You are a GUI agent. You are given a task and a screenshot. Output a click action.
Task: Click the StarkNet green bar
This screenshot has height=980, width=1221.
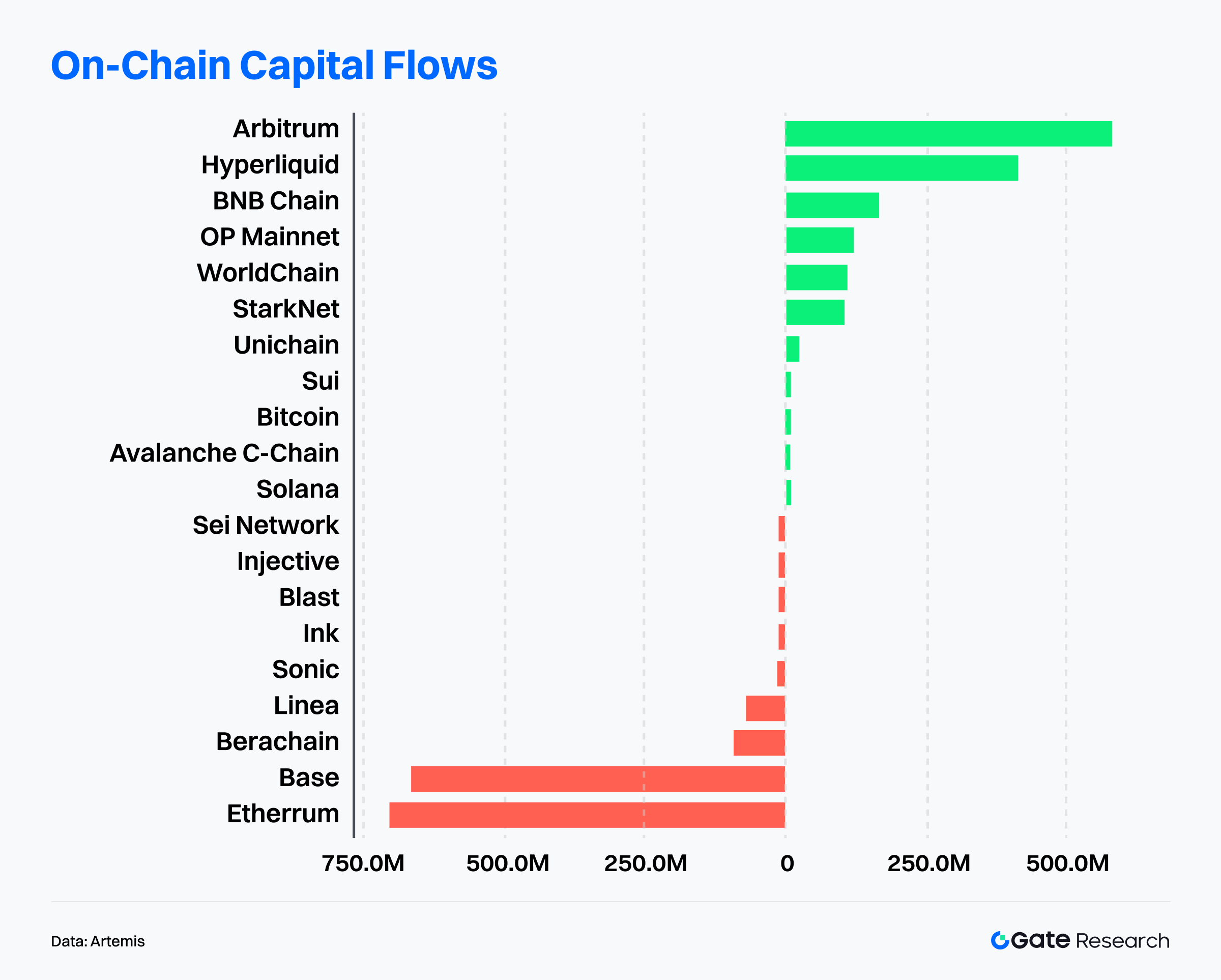[x=815, y=312]
